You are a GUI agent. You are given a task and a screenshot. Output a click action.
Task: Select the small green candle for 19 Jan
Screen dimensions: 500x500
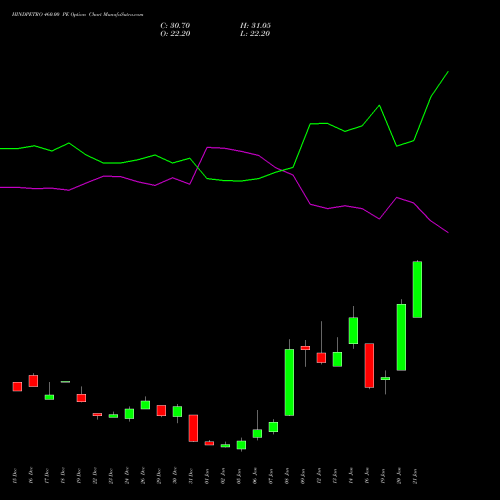(385, 379)
